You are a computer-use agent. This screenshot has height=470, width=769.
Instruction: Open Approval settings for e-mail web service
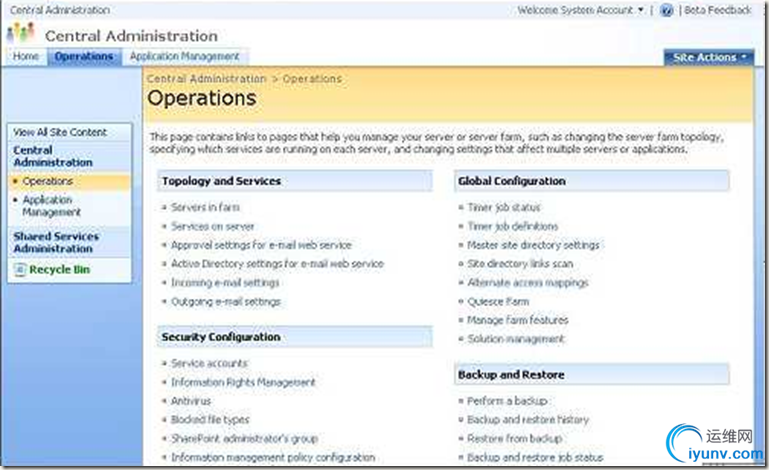pos(261,245)
